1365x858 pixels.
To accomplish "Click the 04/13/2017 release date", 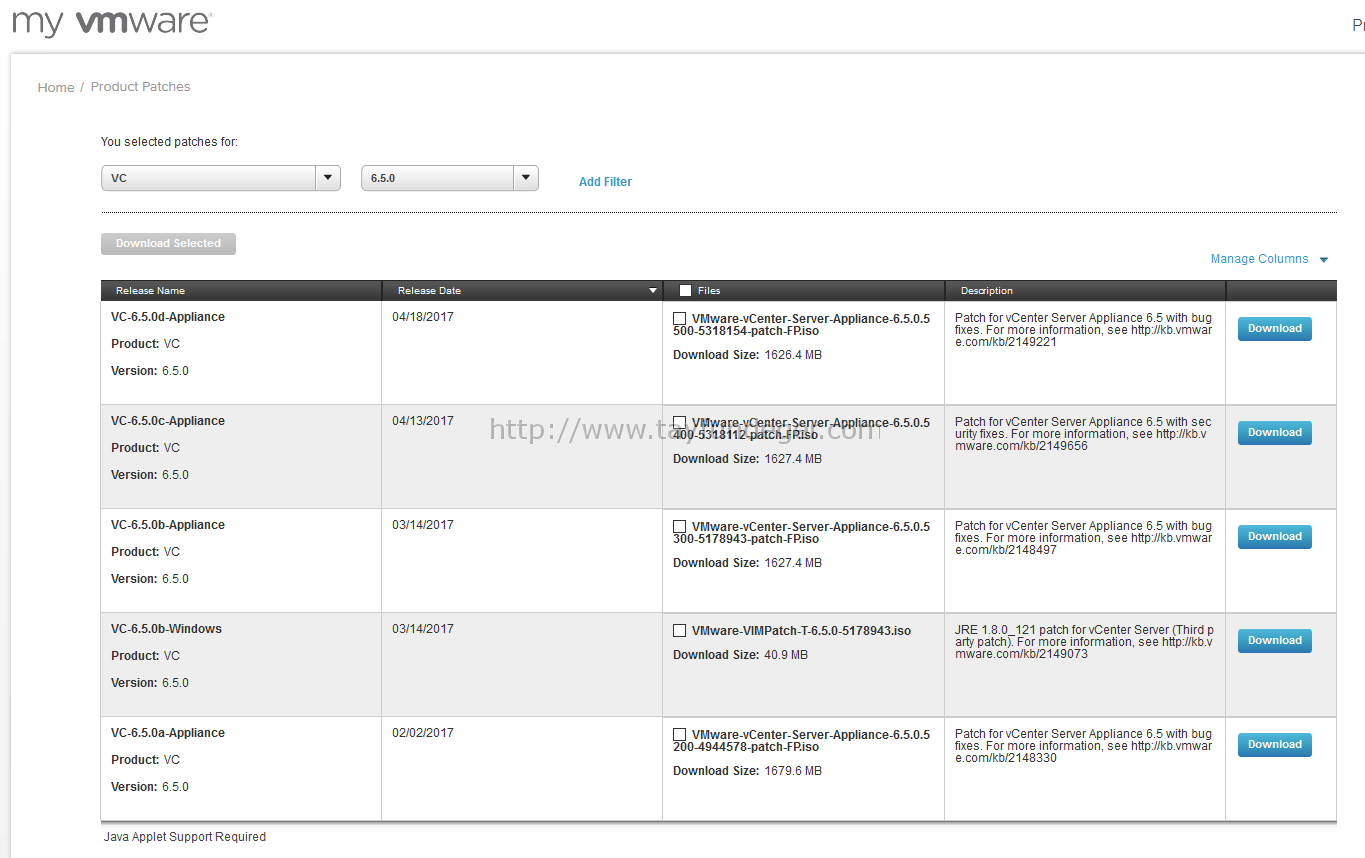I will pos(423,421).
